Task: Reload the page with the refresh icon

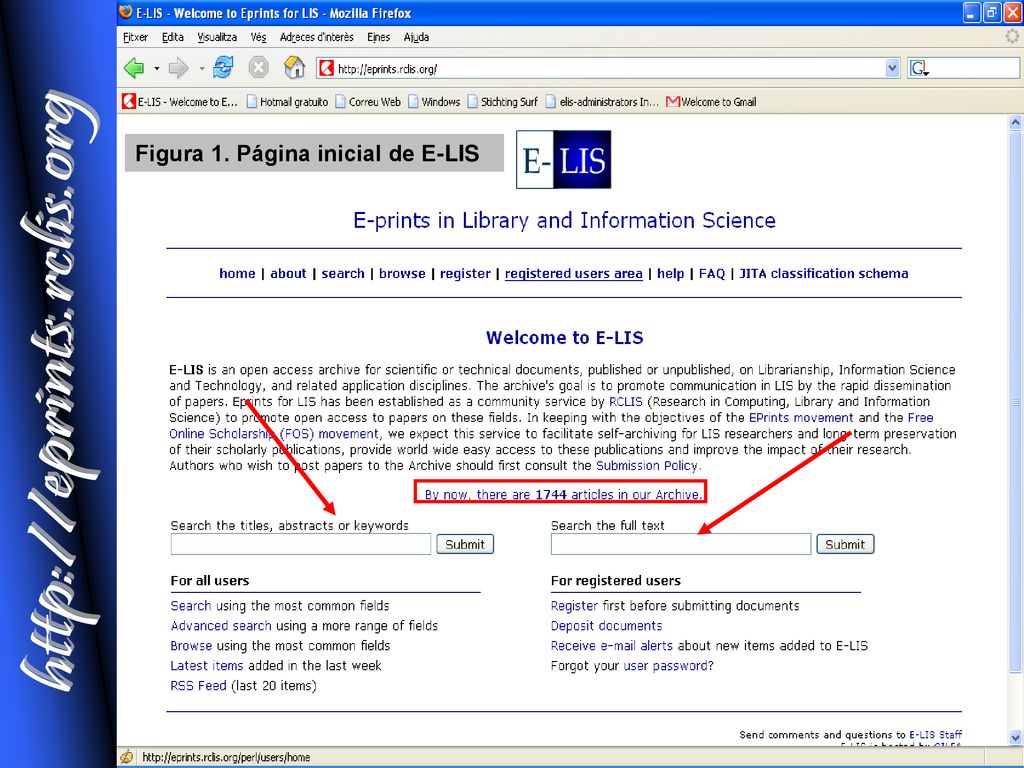Action: click(223, 67)
